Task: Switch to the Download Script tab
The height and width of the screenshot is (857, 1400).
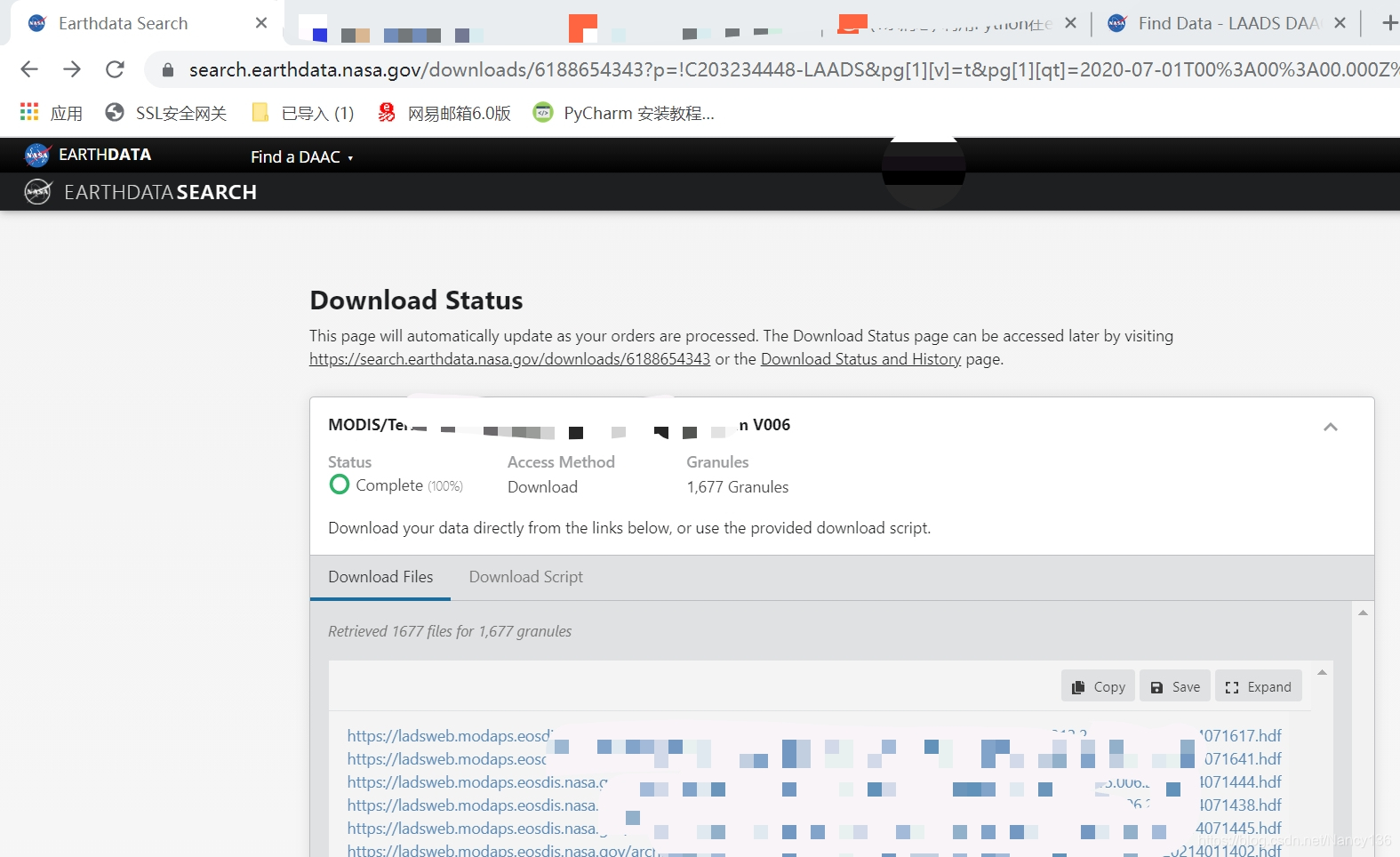Action: point(526,577)
